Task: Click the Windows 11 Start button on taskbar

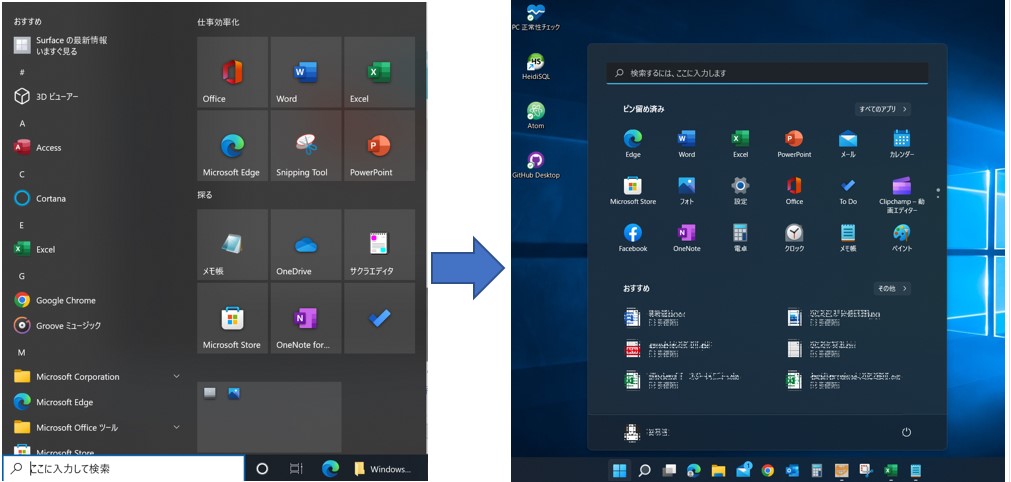Action: pos(620,470)
